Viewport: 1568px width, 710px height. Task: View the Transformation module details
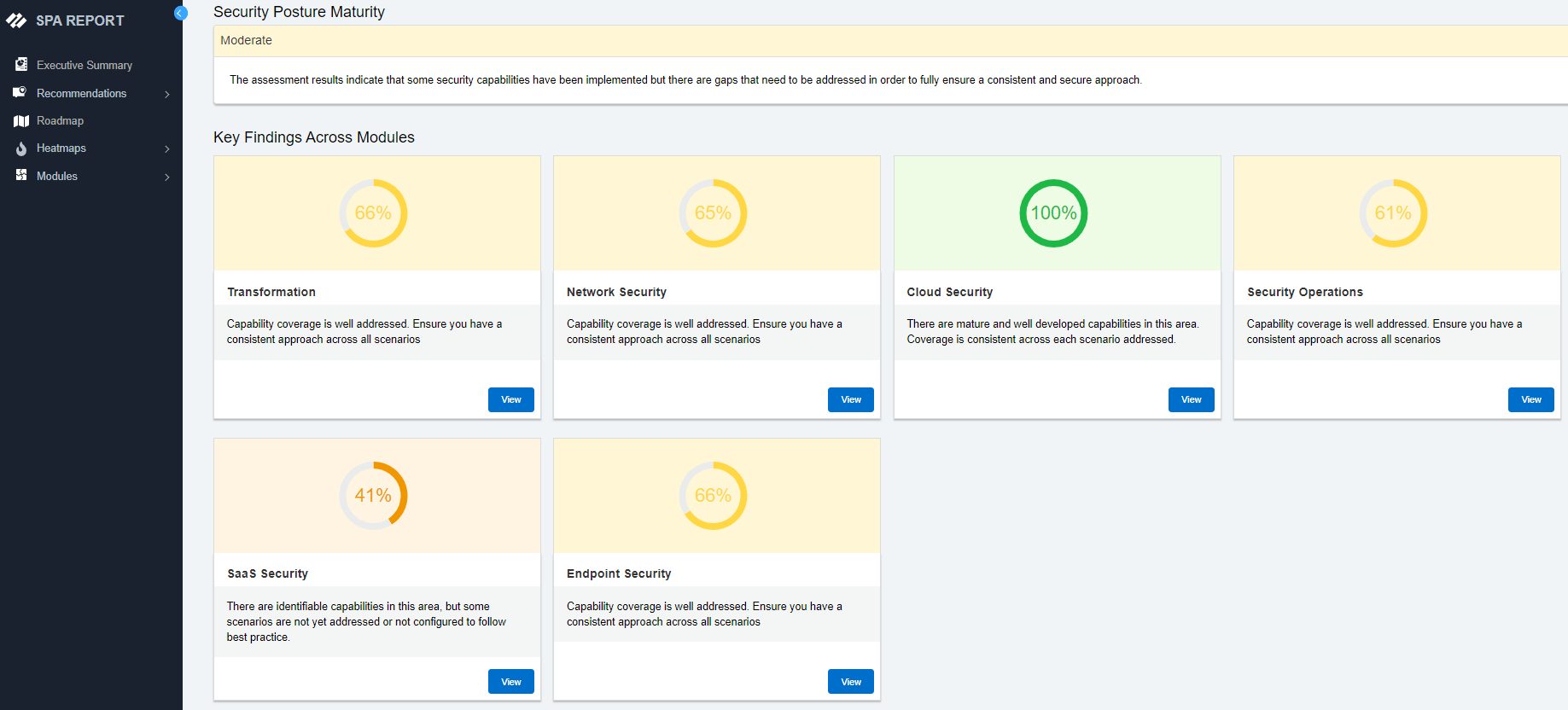[x=510, y=399]
